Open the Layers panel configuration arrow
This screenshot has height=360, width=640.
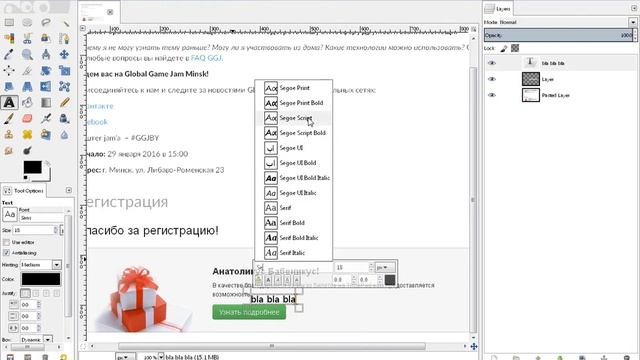click(634, 8)
